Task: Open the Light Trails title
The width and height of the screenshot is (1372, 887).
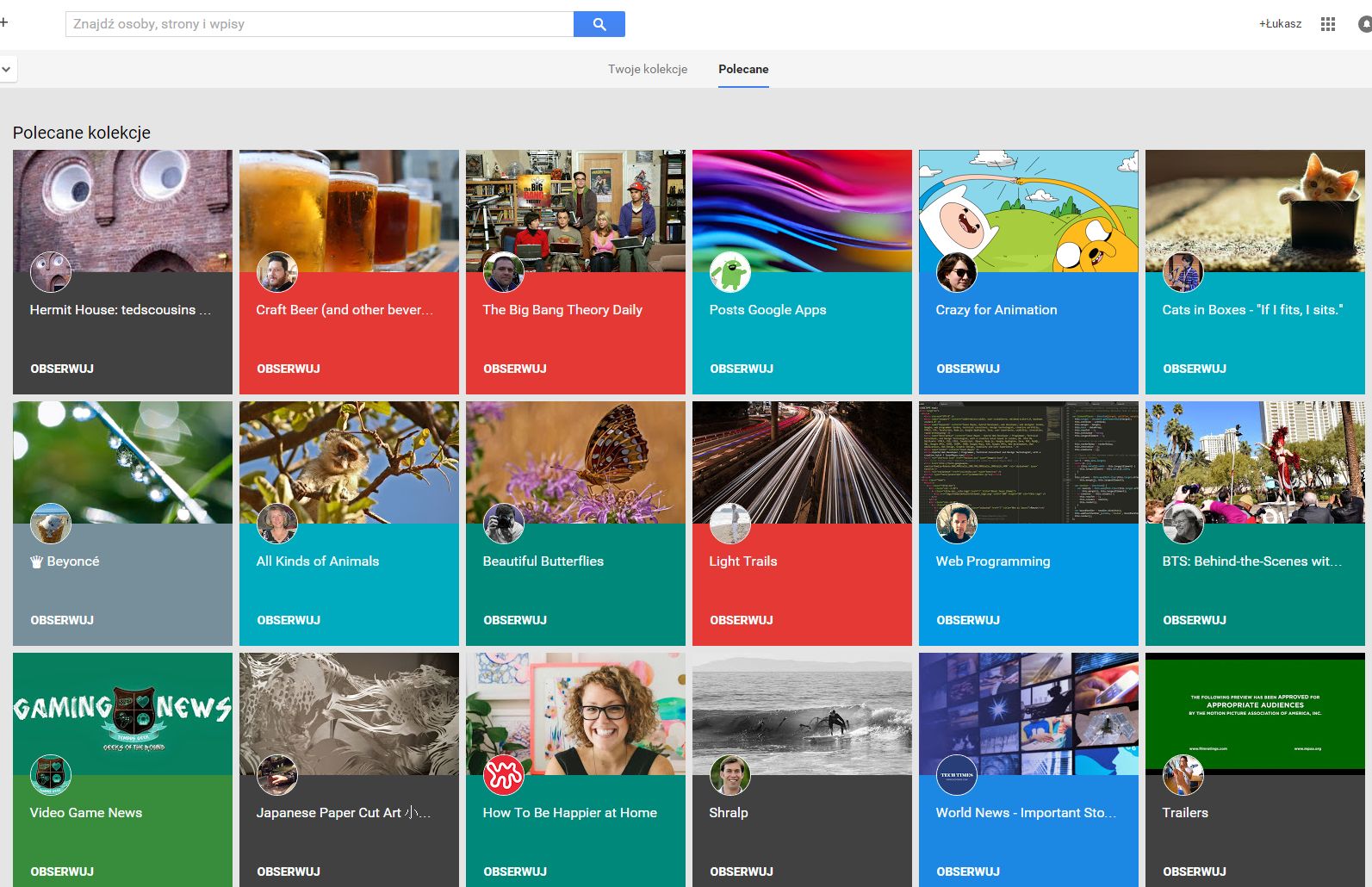Action: point(742,561)
